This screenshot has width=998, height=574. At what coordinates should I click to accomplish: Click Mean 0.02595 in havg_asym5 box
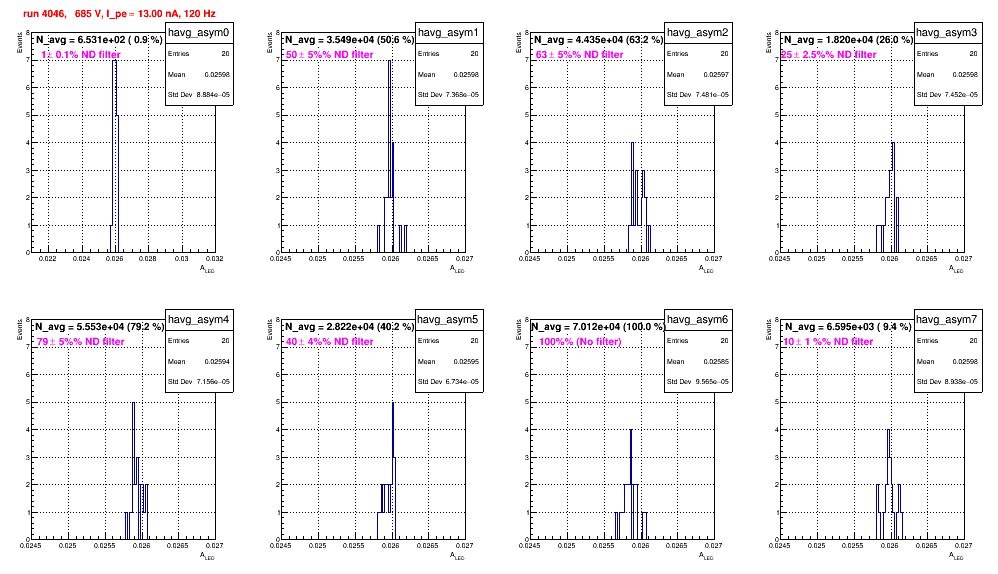(x=449, y=361)
